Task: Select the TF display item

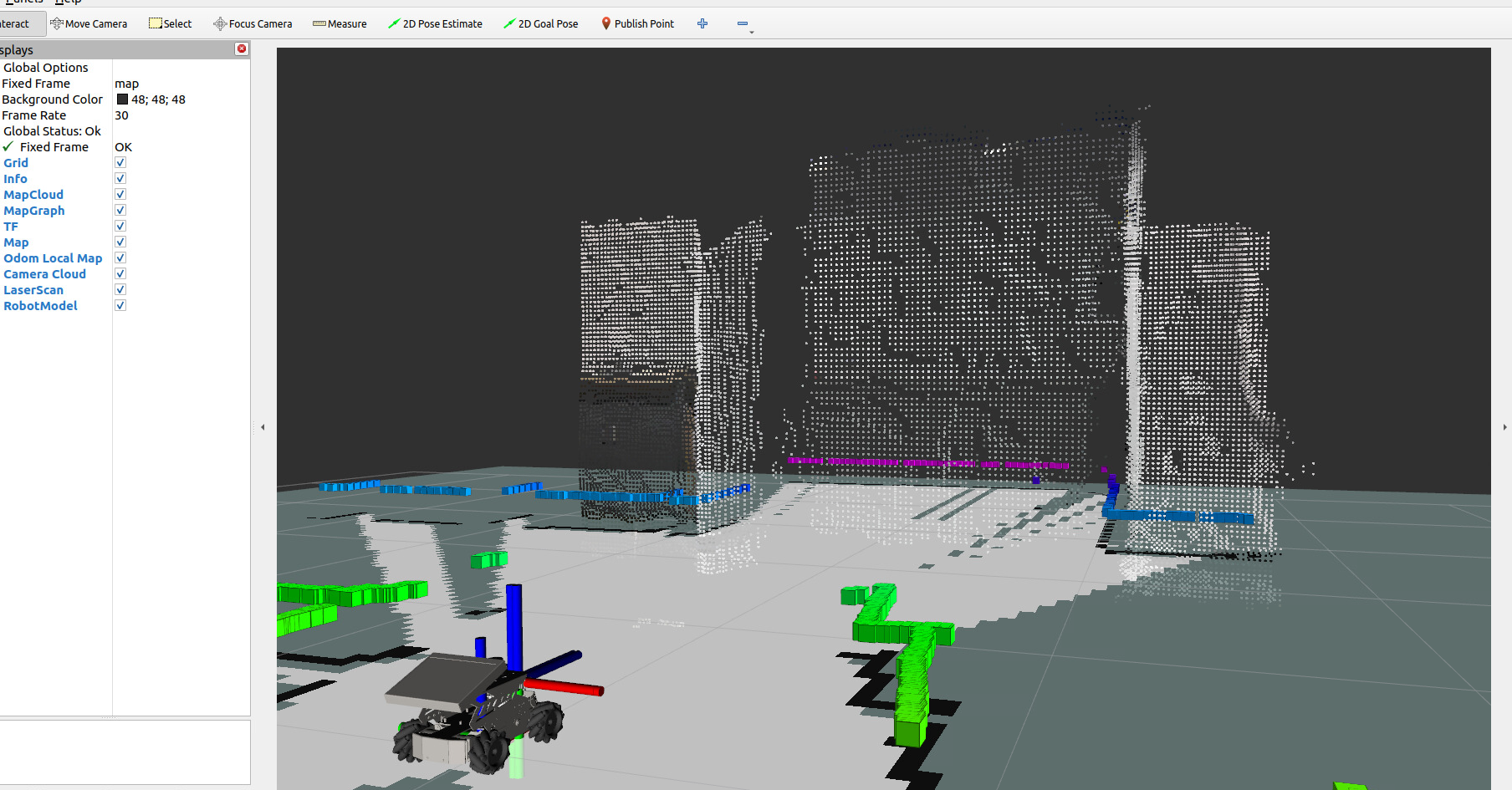Action: (11, 227)
